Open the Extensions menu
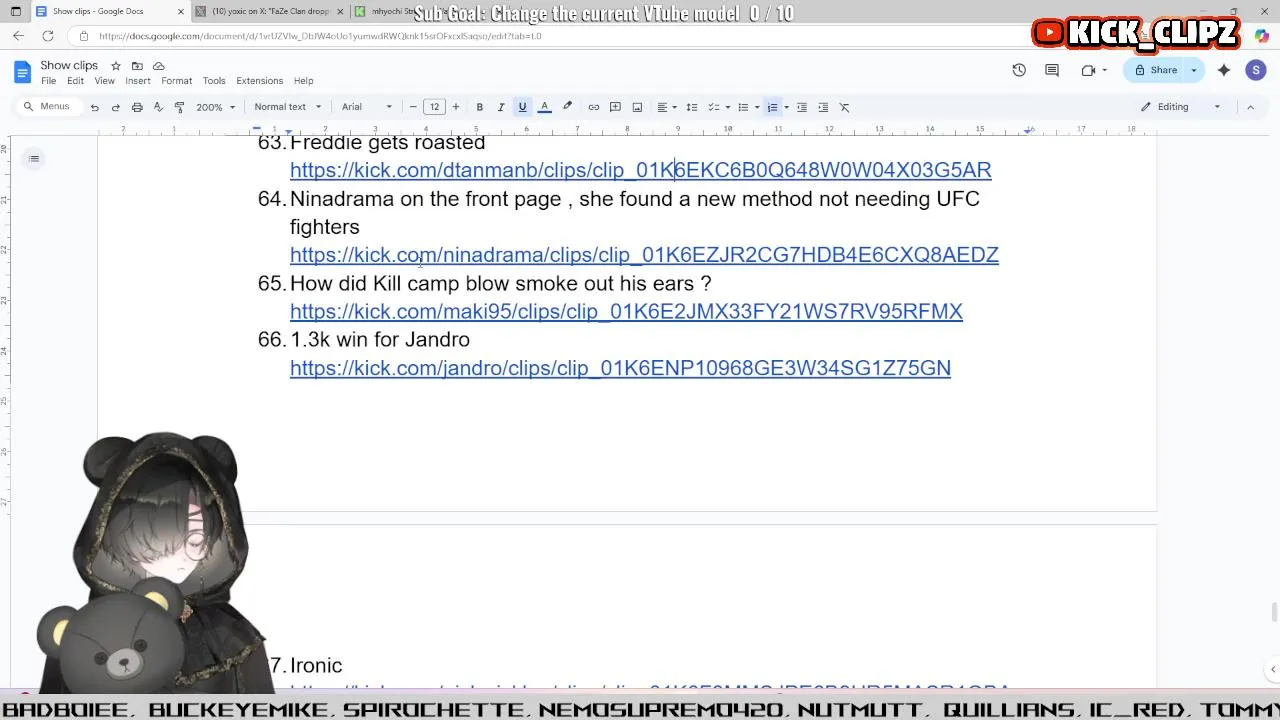This screenshot has width=1280, height=720. (x=260, y=81)
